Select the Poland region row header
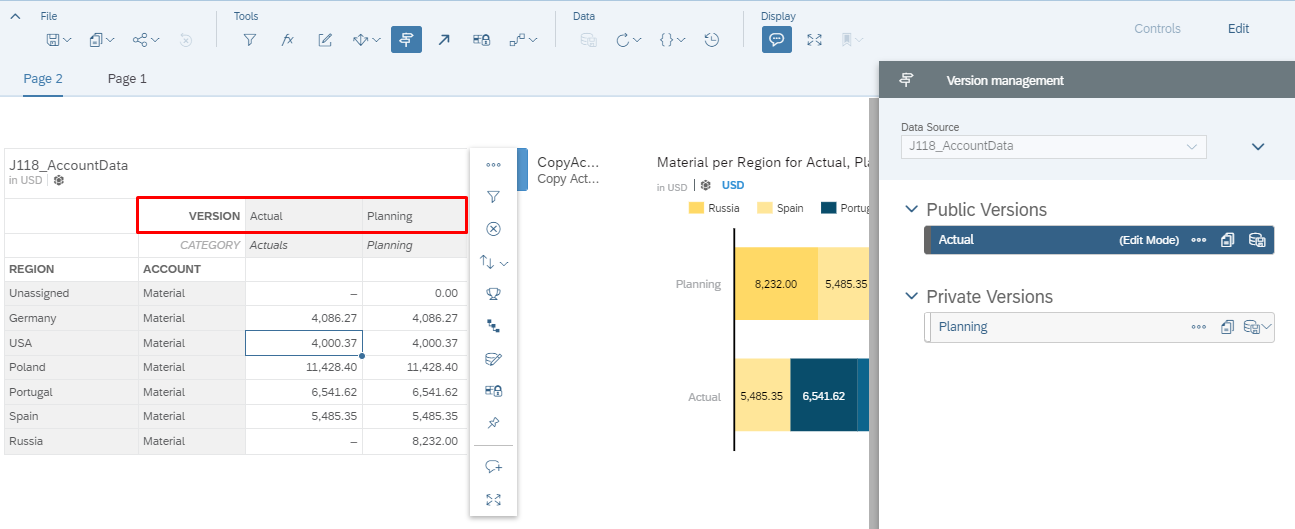Image resolution: width=1295 pixels, height=529 pixels. pos(71,367)
